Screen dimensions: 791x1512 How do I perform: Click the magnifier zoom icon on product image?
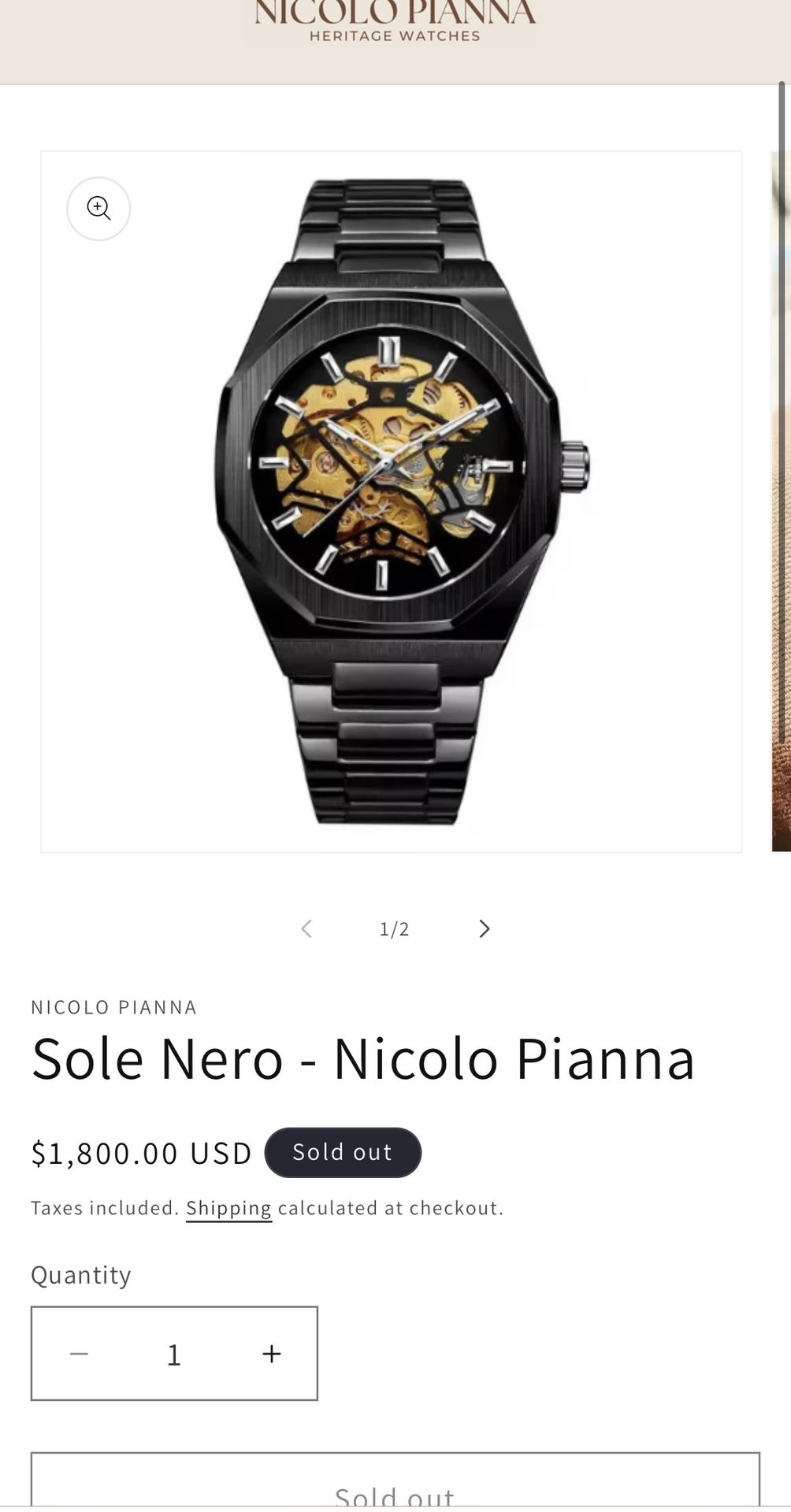[x=98, y=209]
